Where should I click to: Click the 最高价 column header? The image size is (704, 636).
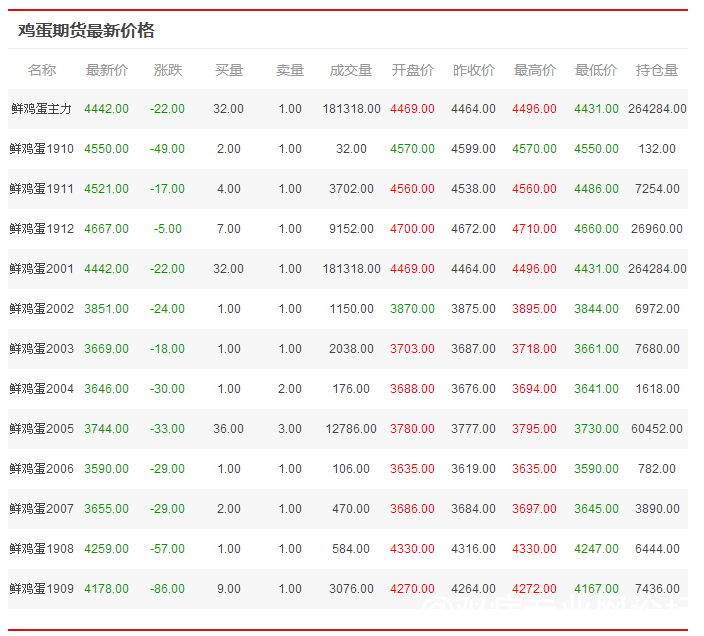click(535, 70)
